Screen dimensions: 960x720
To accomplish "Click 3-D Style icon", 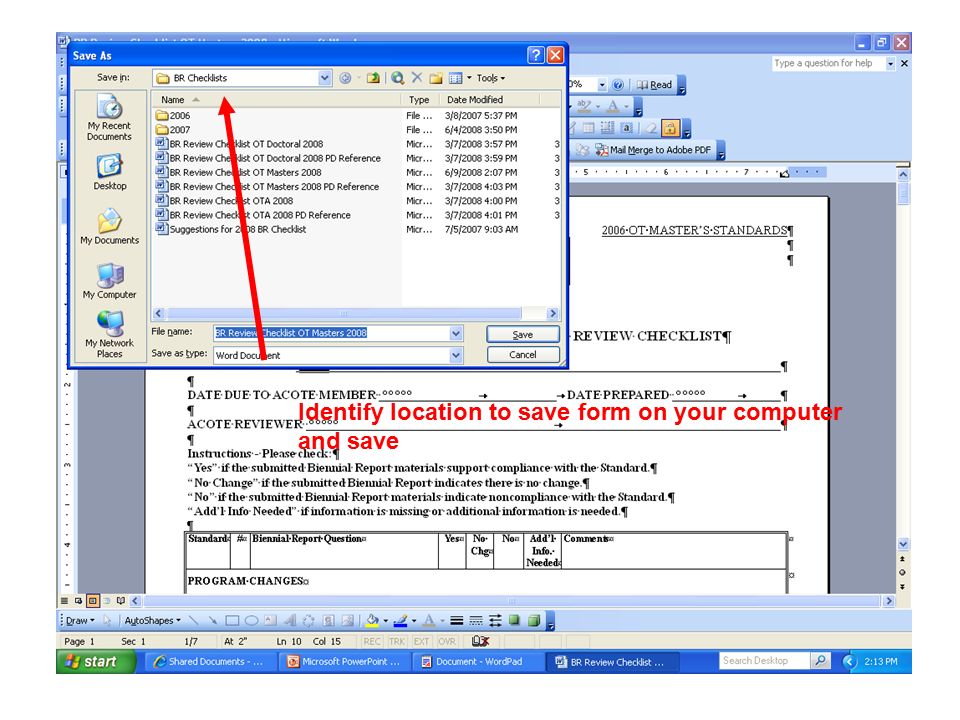I will coord(534,620).
